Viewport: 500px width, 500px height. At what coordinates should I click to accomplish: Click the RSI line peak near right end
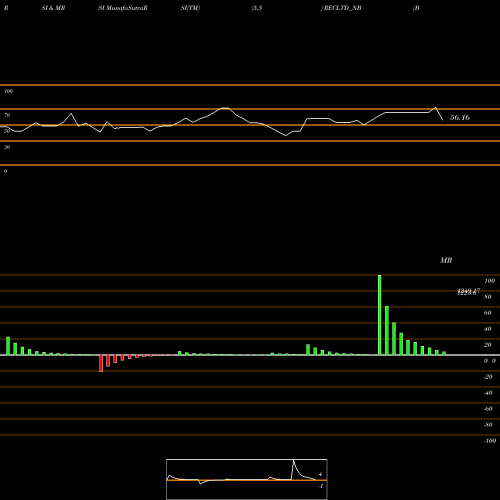(435, 107)
